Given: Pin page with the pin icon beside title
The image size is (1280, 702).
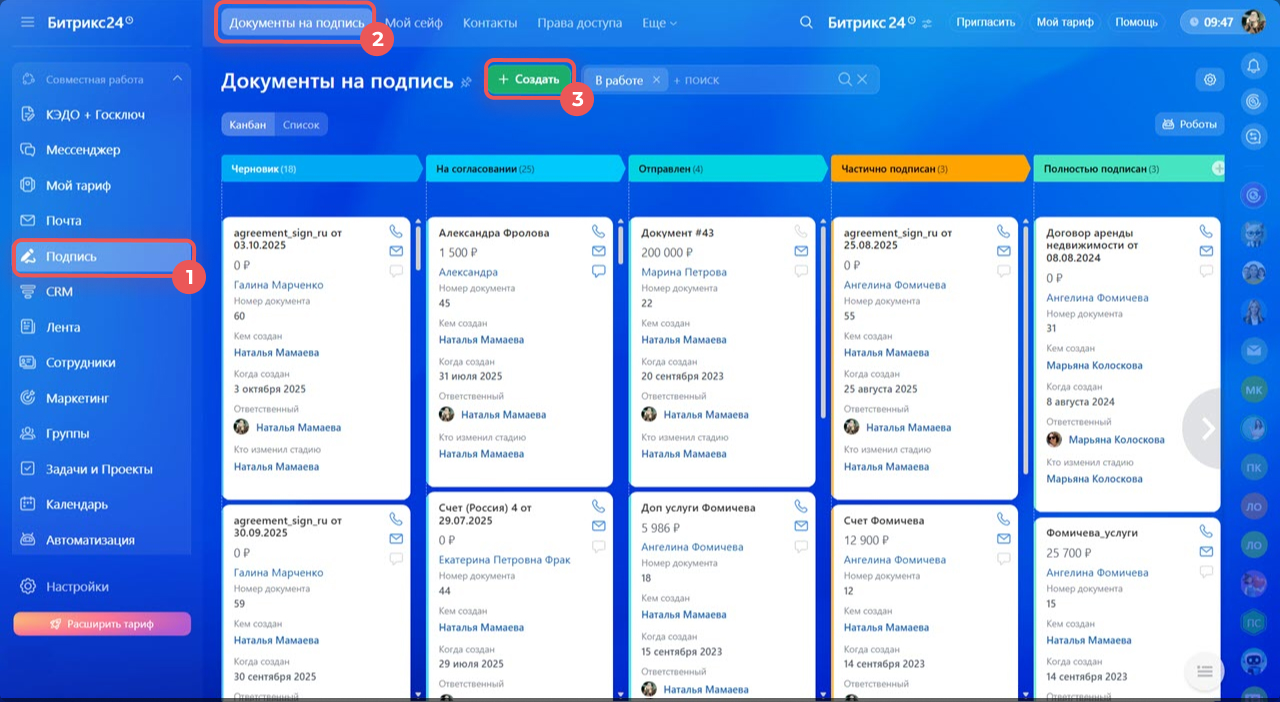Looking at the screenshot, I should click(x=466, y=82).
